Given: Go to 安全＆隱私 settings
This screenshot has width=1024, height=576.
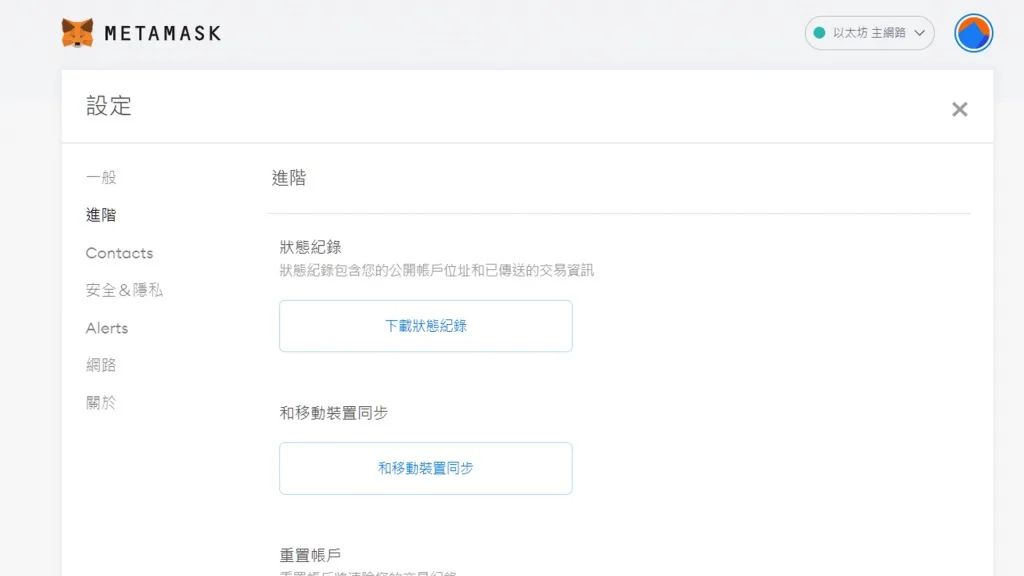Looking at the screenshot, I should (124, 290).
